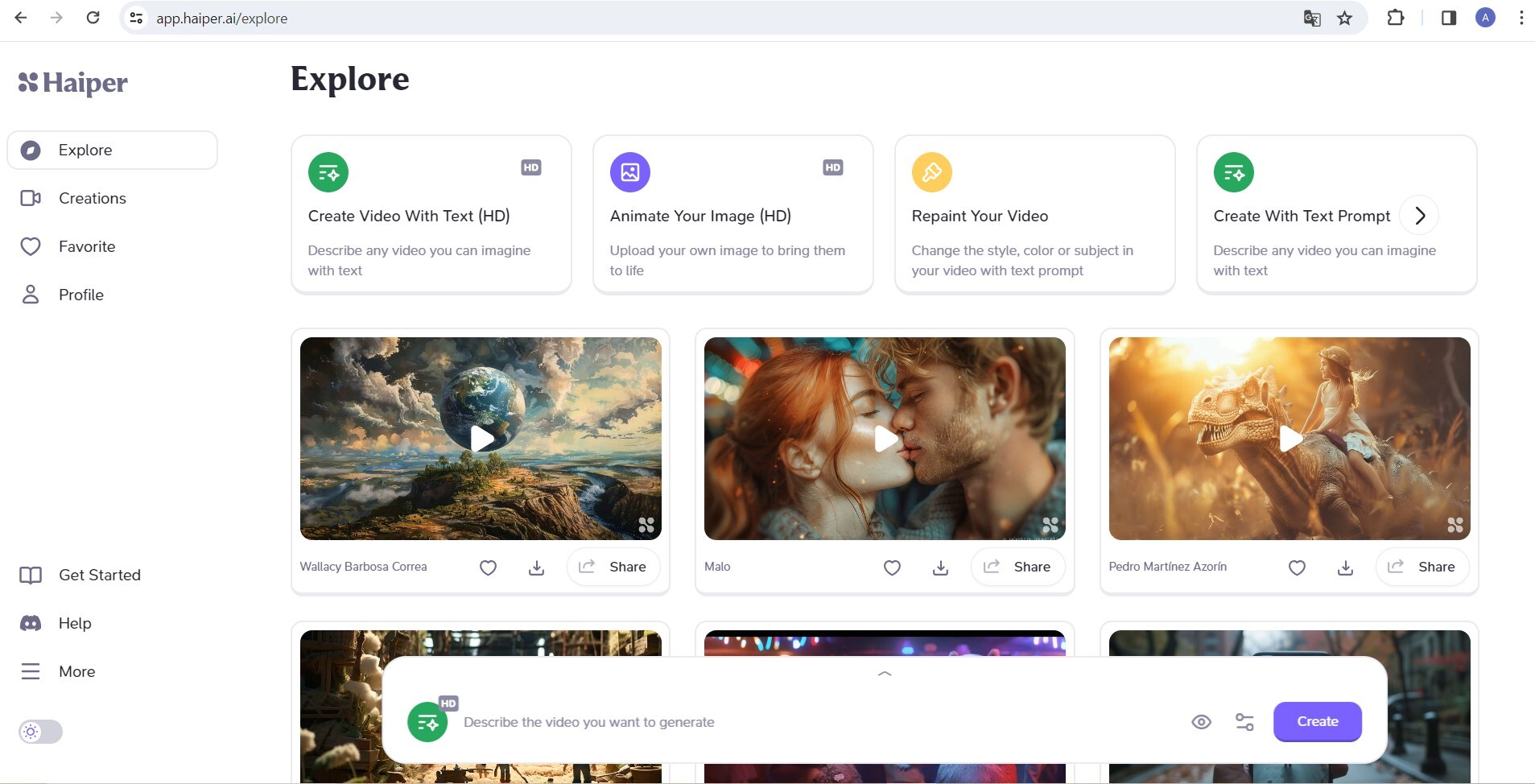
Task: Share Wallacy Barbosa Correa's video
Action: [x=613, y=567]
